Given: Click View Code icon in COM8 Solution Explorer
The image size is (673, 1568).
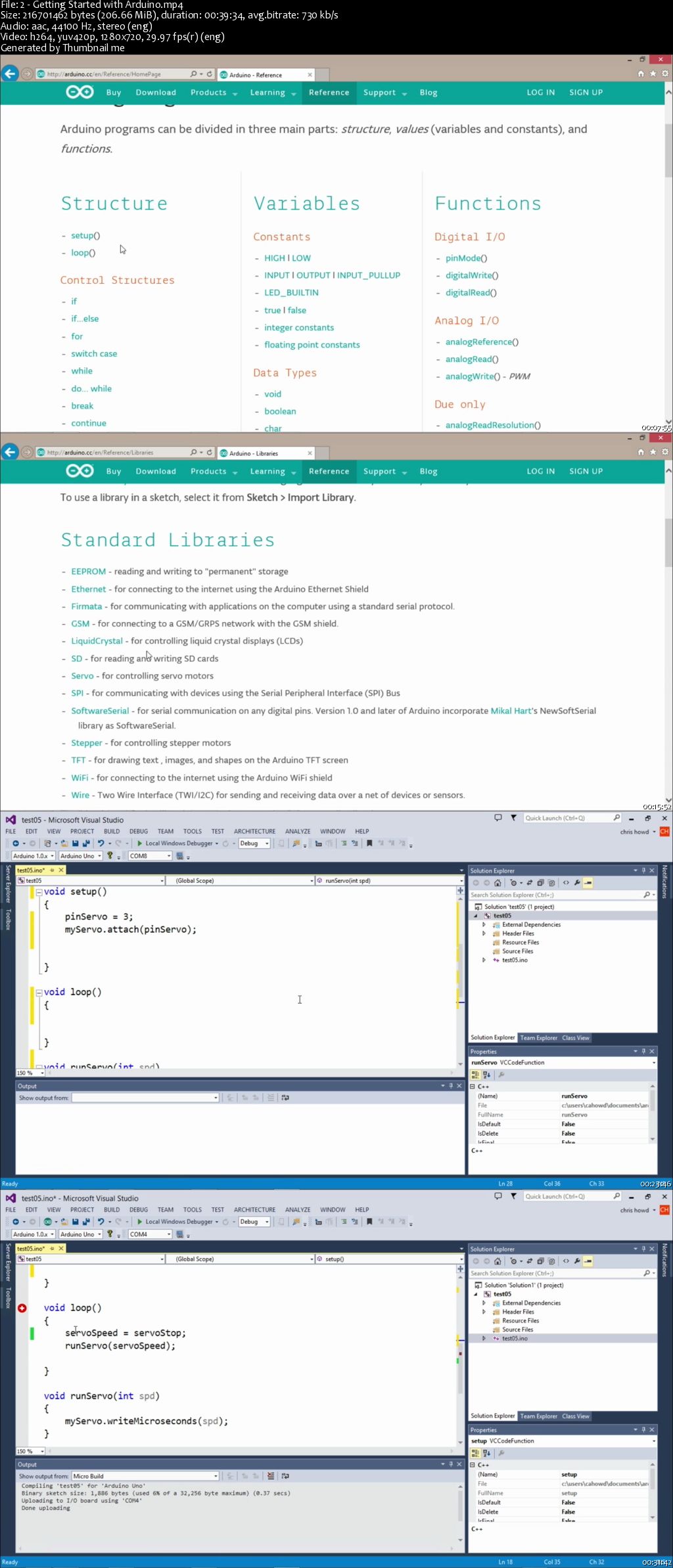Looking at the screenshot, I should tap(566, 883).
